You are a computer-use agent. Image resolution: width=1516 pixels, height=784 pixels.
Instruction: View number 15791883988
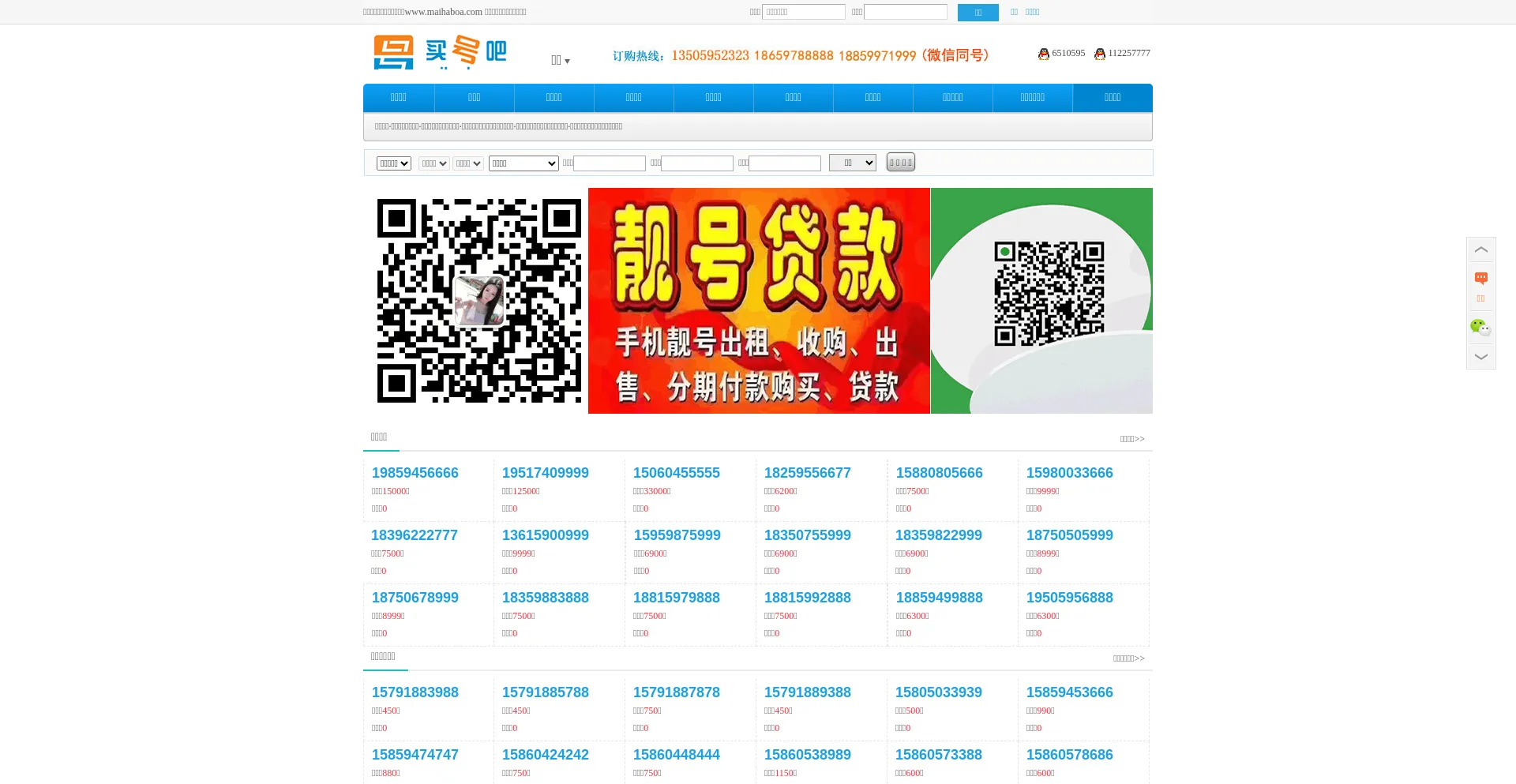(415, 692)
